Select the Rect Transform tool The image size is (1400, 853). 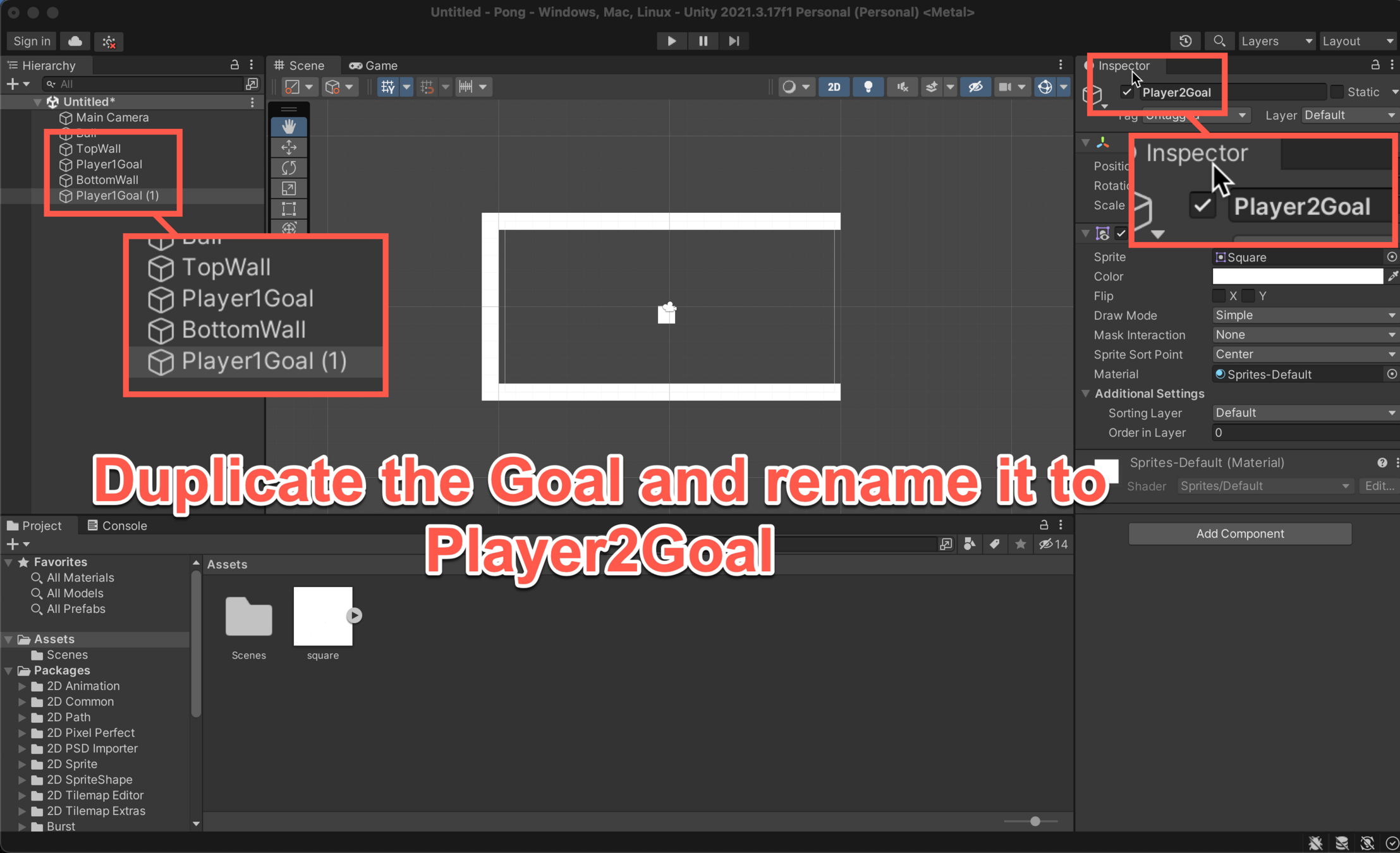coord(289,209)
